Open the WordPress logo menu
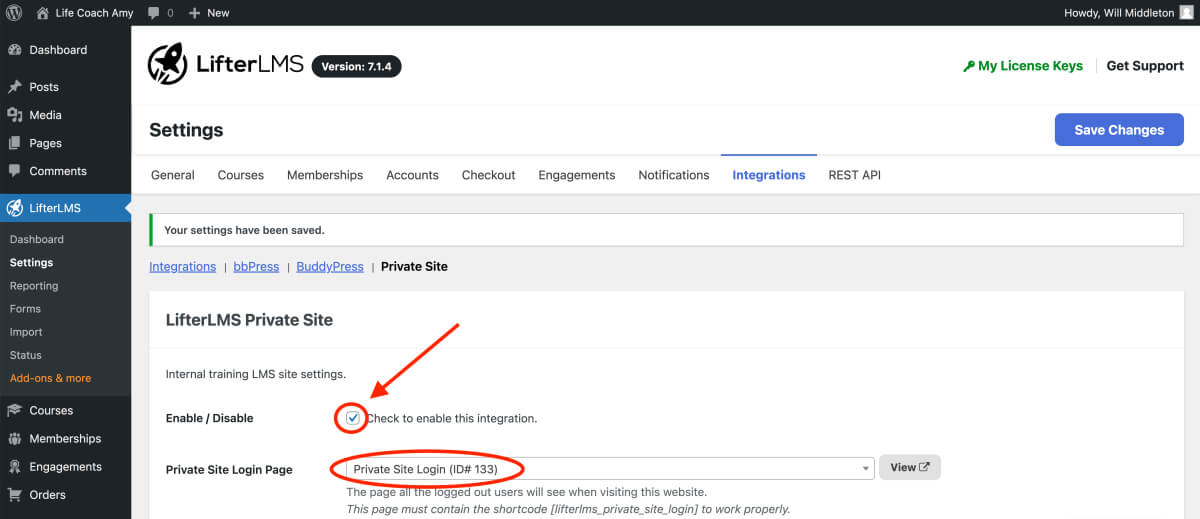This screenshot has height=519, width=1200. click(14, 13)
